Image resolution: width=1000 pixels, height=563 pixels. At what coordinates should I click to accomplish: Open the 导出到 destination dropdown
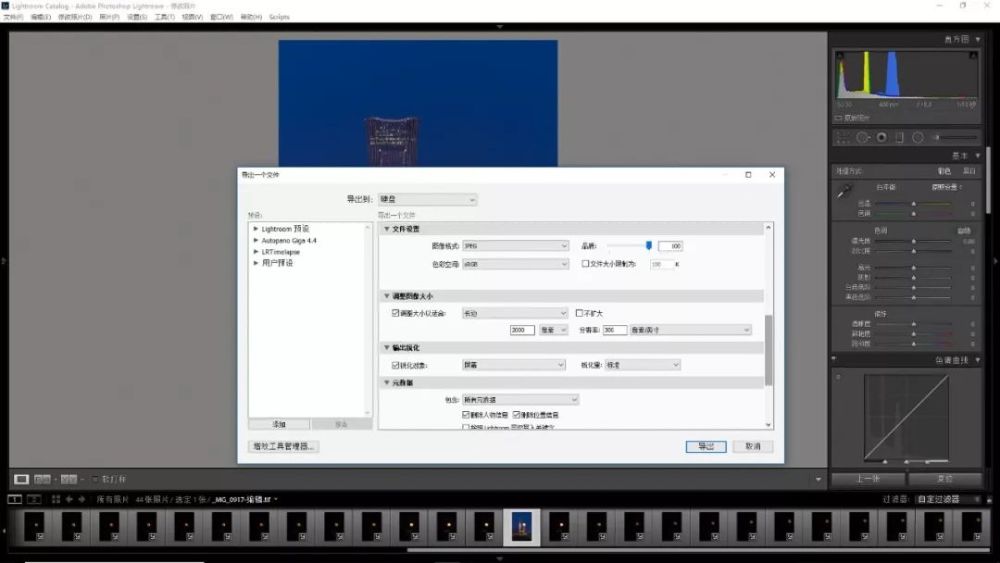click(427, 200)
